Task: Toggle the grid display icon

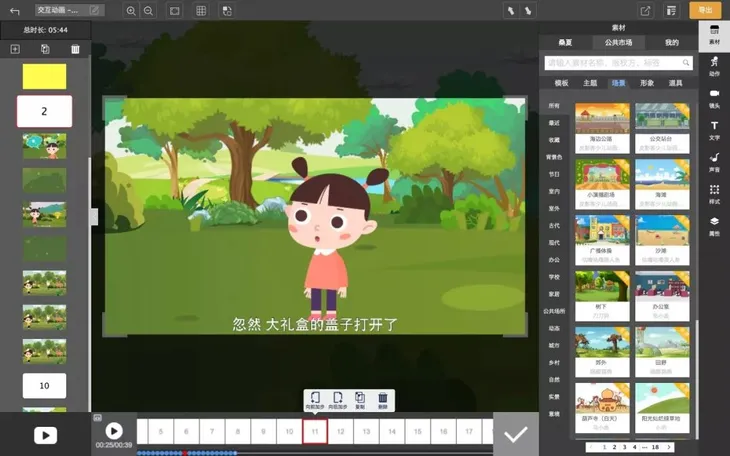Action: click(201, 11)
